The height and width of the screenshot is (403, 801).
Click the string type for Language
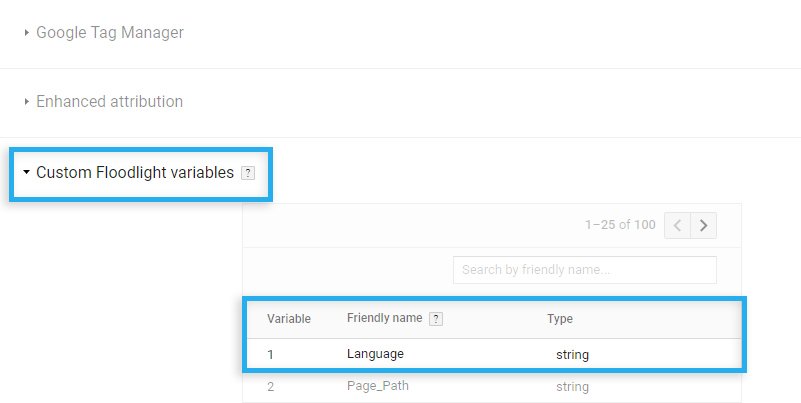572,354
